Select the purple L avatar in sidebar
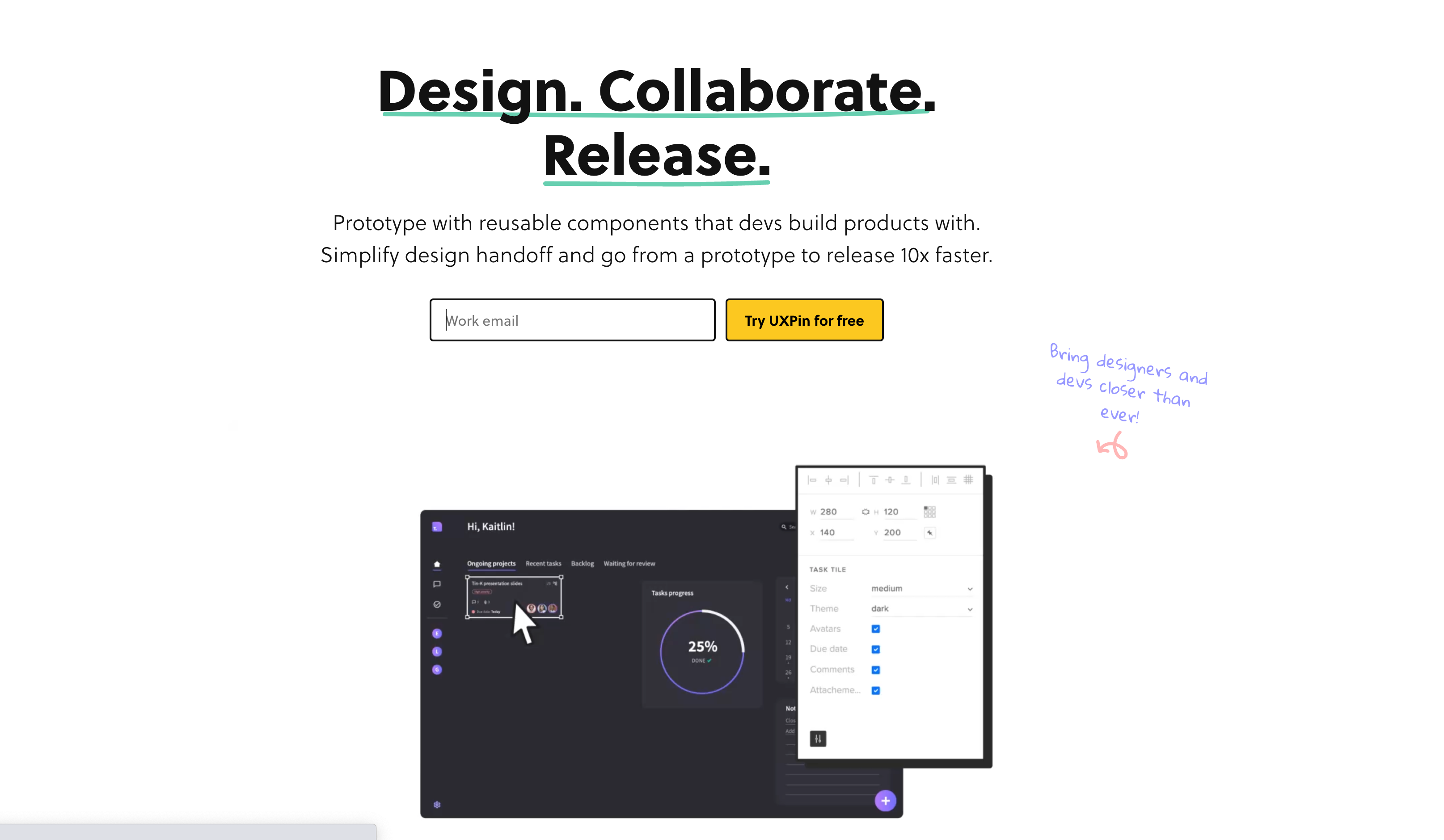This screenshot has width=1444, height=840. pos(437,651)
